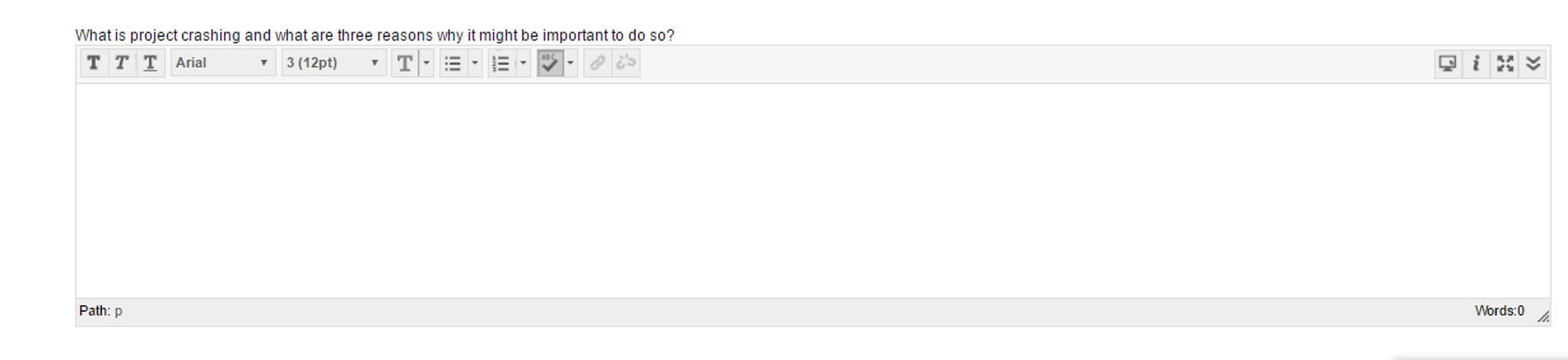Insert a numbered list
The image size is (1568, 360).
tap(501, 63)
